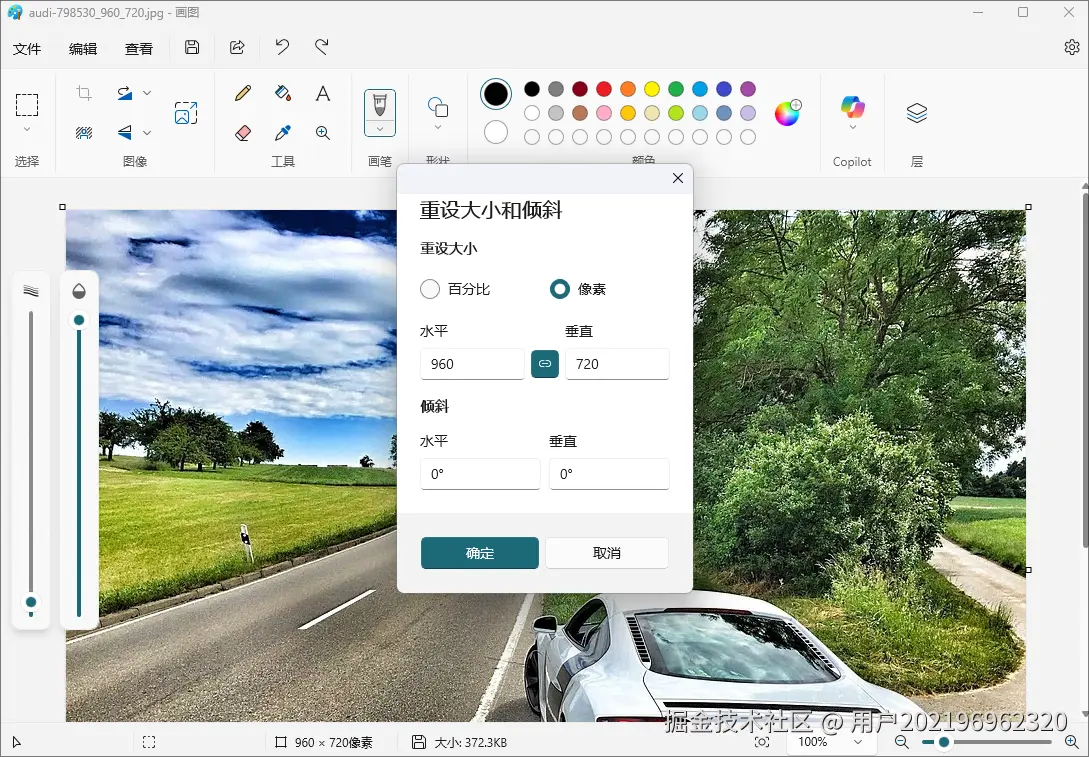Screen dimensions: 1089x757
Task: Open Paint settings gear
Action: (x=1072, y=47)
